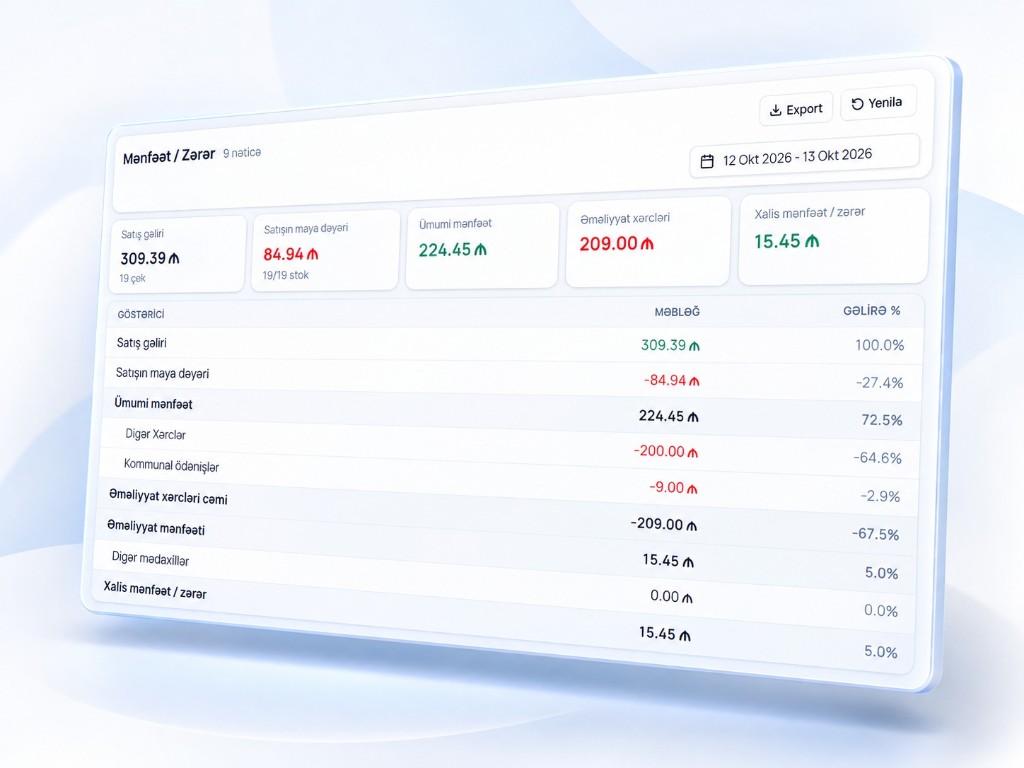Click the -84.94 amount in the table
The image size is (1024, 768).
click(x=671, y=380)
